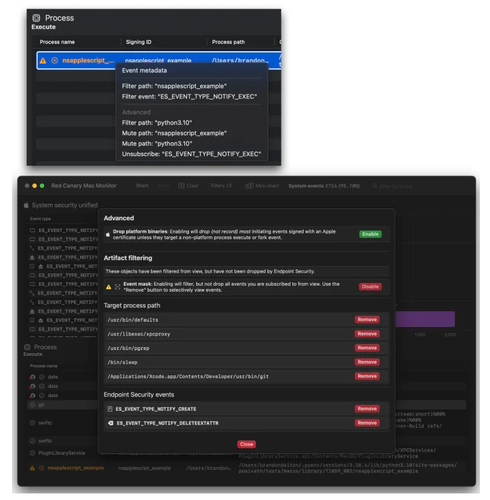Click the Event type column header
Viewport: 490px width, 500px height.
[40, 219]
